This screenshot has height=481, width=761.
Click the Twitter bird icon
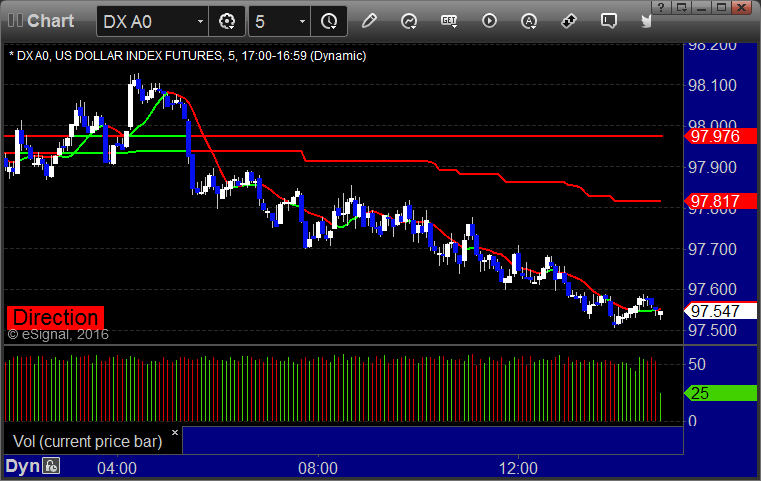[x=646, y=21]
